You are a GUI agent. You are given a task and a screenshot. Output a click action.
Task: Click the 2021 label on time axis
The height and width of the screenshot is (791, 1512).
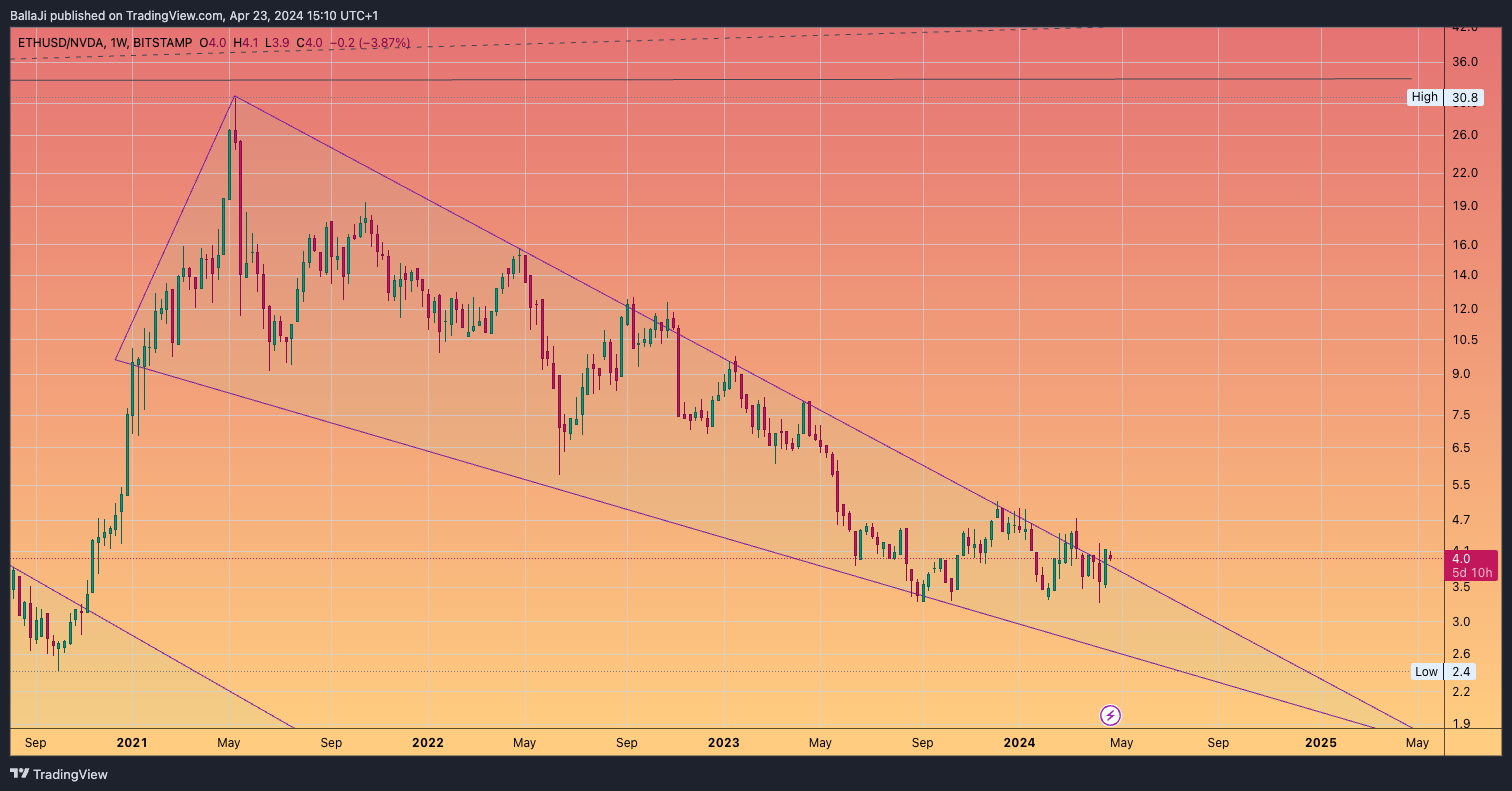[x=132, y=743]
